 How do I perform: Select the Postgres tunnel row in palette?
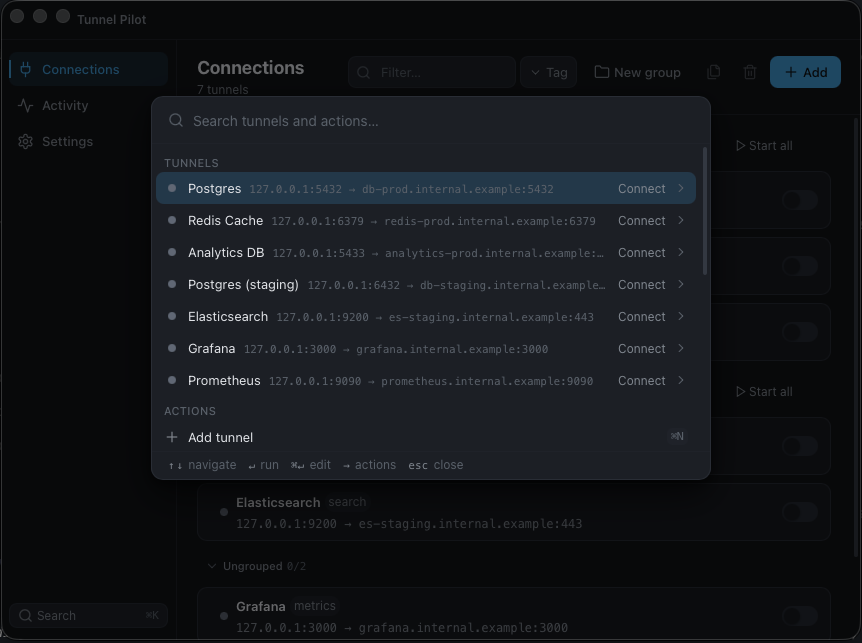point(426,189)
